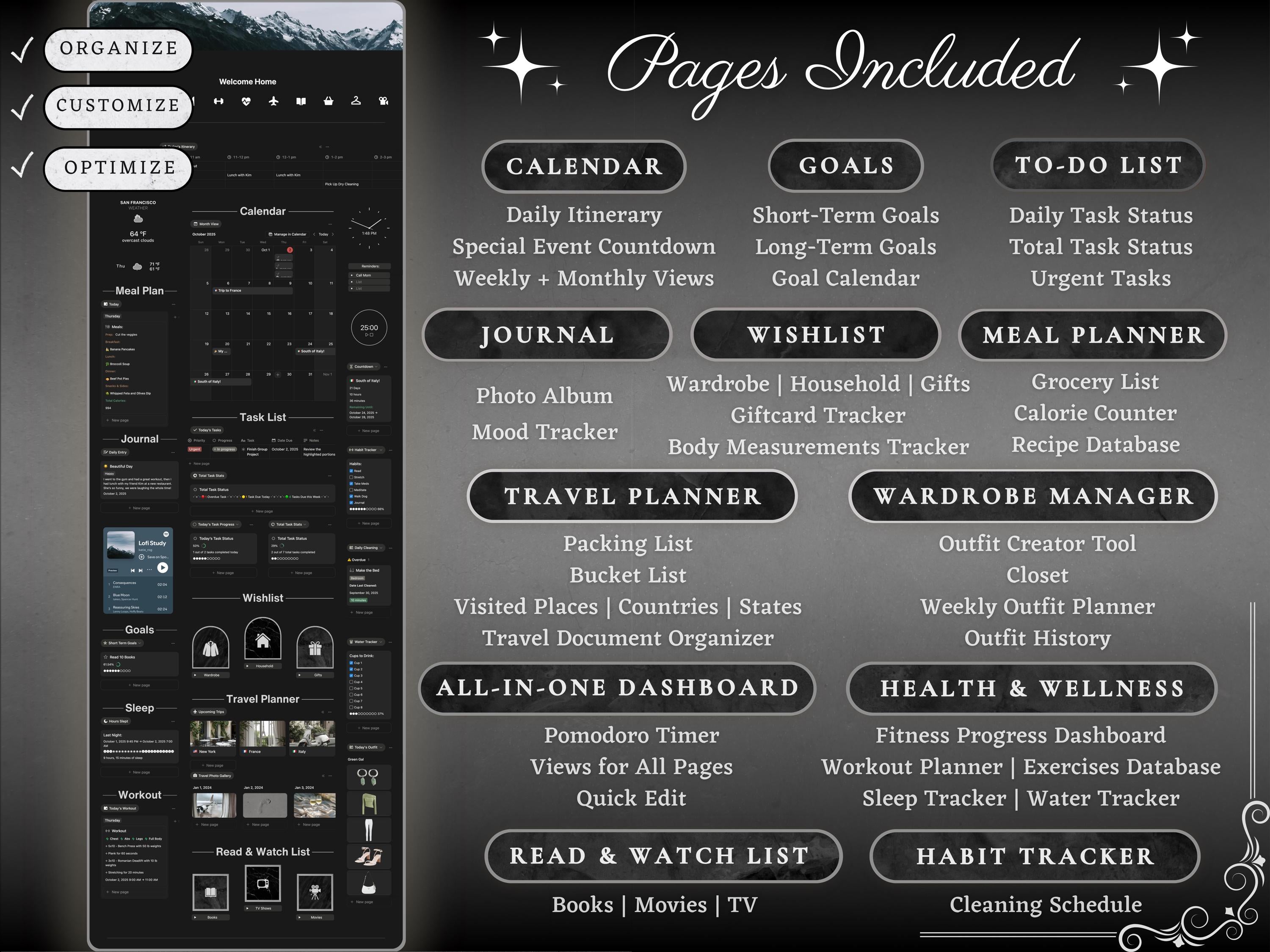This screenshot has height=952, width=1270.
Task: Click the Wardrobe jacket arch icon in Wishlist
Action: point(211,648)
